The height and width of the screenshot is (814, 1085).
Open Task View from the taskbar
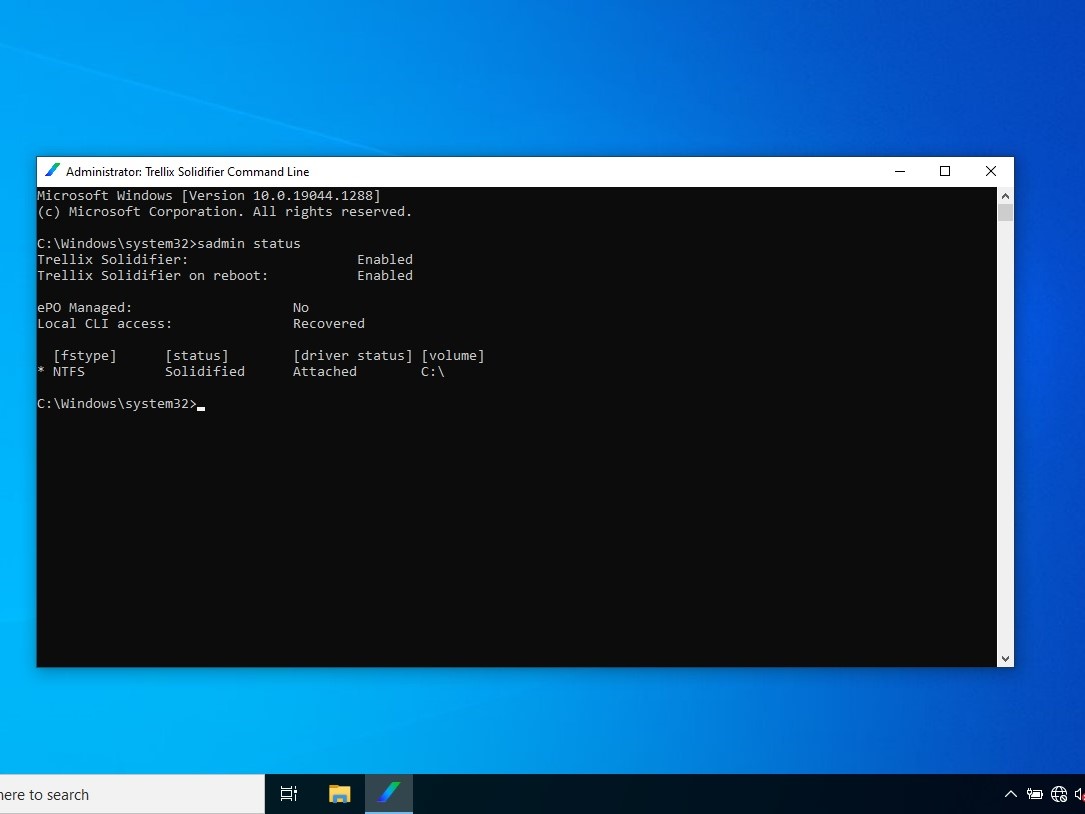[289, 794]
